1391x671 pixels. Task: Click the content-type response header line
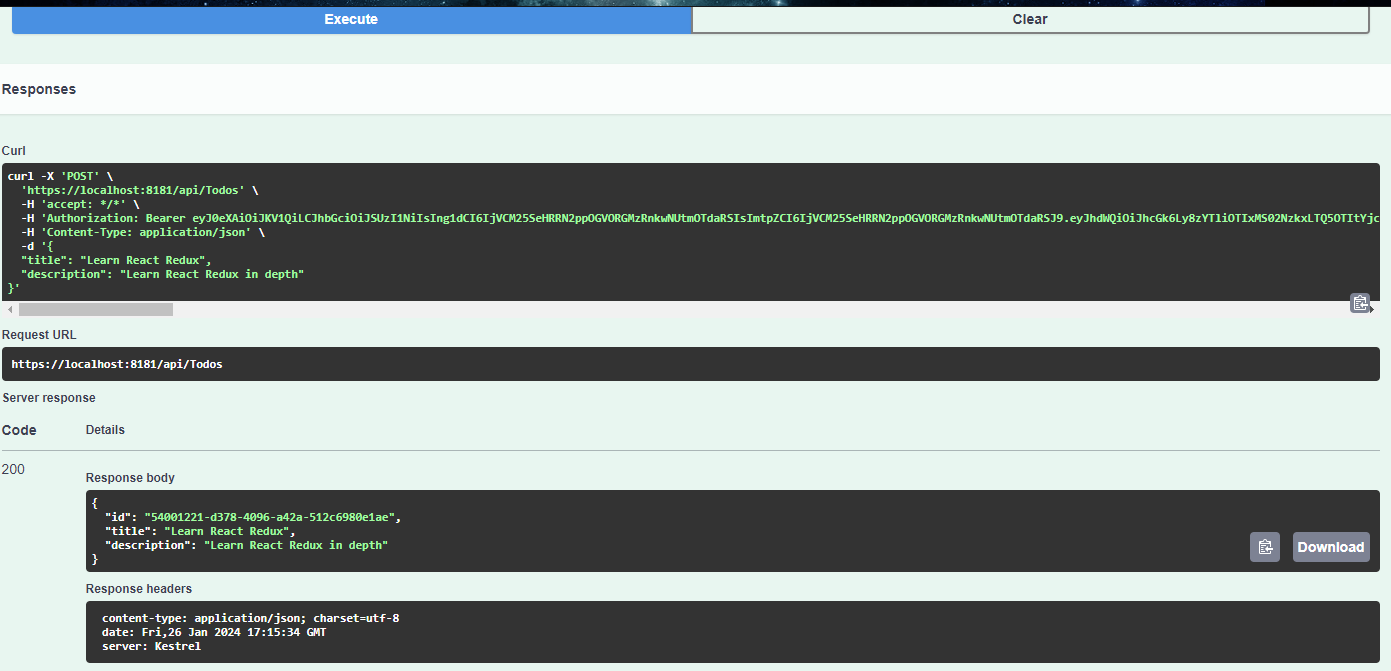(x=250, y=618)
